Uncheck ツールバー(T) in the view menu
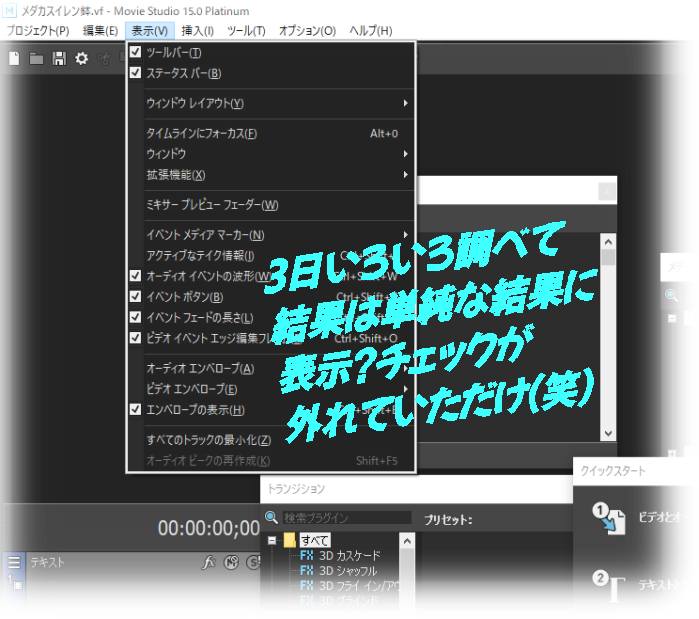This screenshot has height=619, width=699. pyautogui.click(x=136, y=52)
